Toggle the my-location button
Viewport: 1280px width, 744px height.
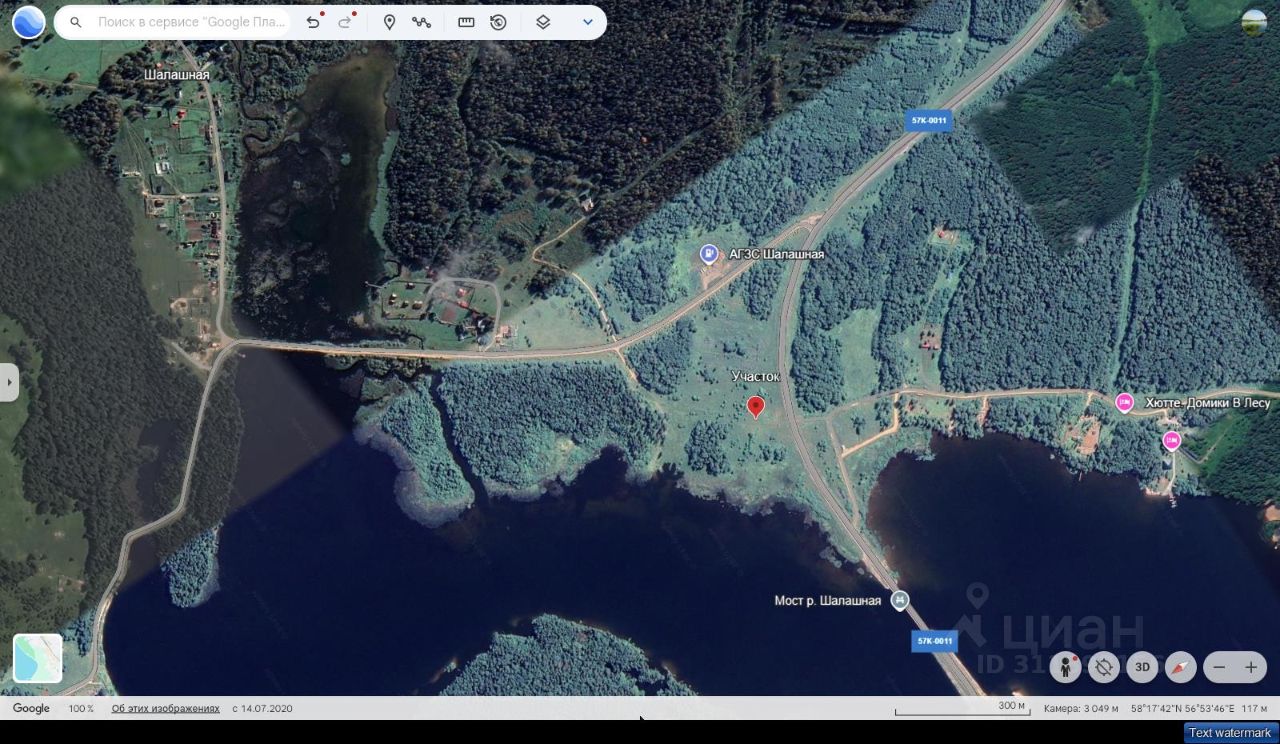[x=1104, y=667]
